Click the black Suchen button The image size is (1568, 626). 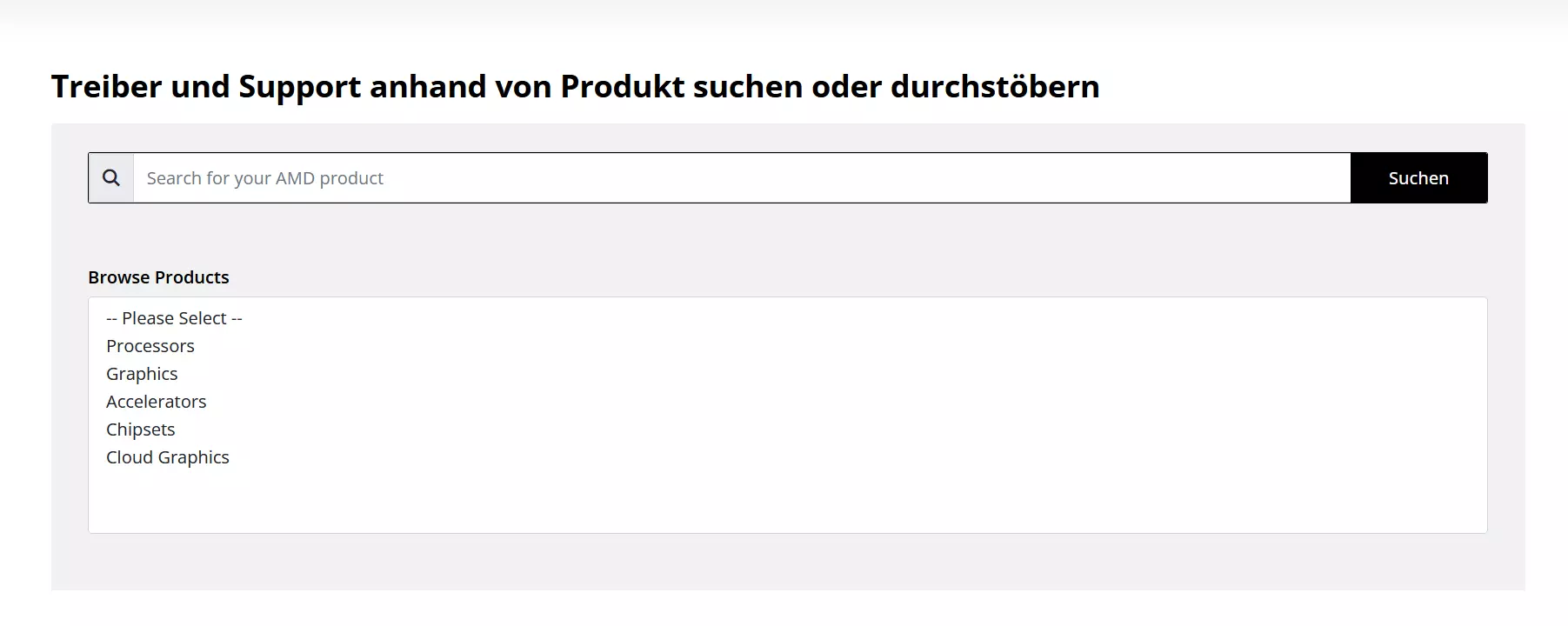[1418, 178]
